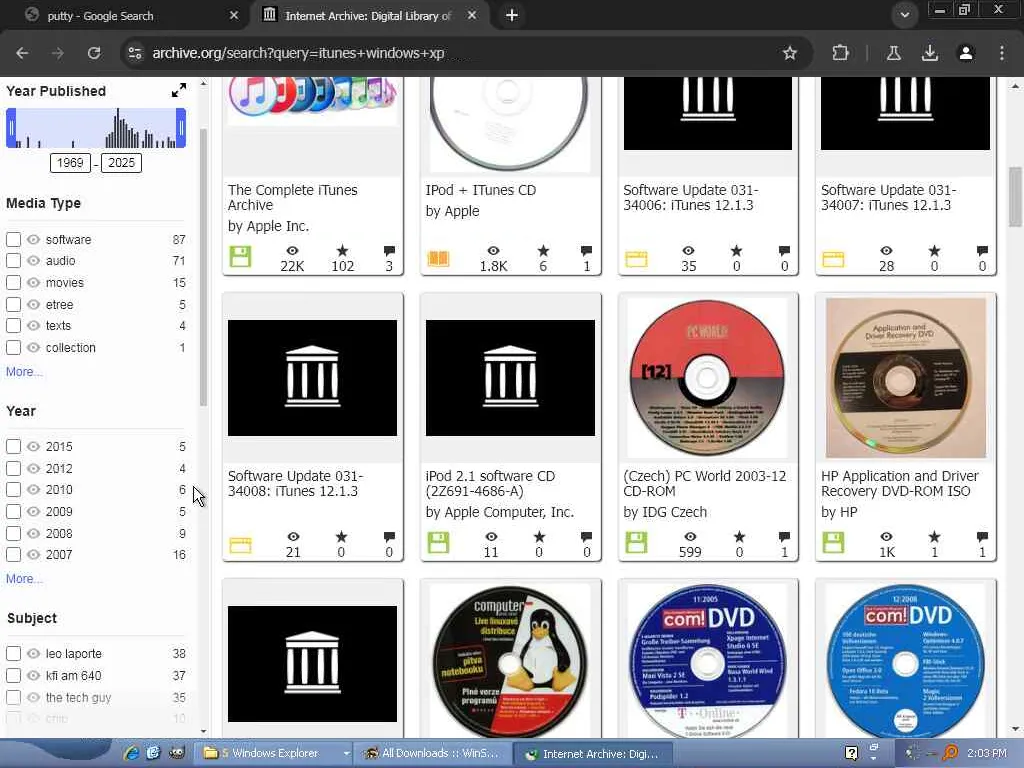This screenshot has width=1024, height=768.
Task: Edit the 2025 end year field
Action: [x=121, y=163]
